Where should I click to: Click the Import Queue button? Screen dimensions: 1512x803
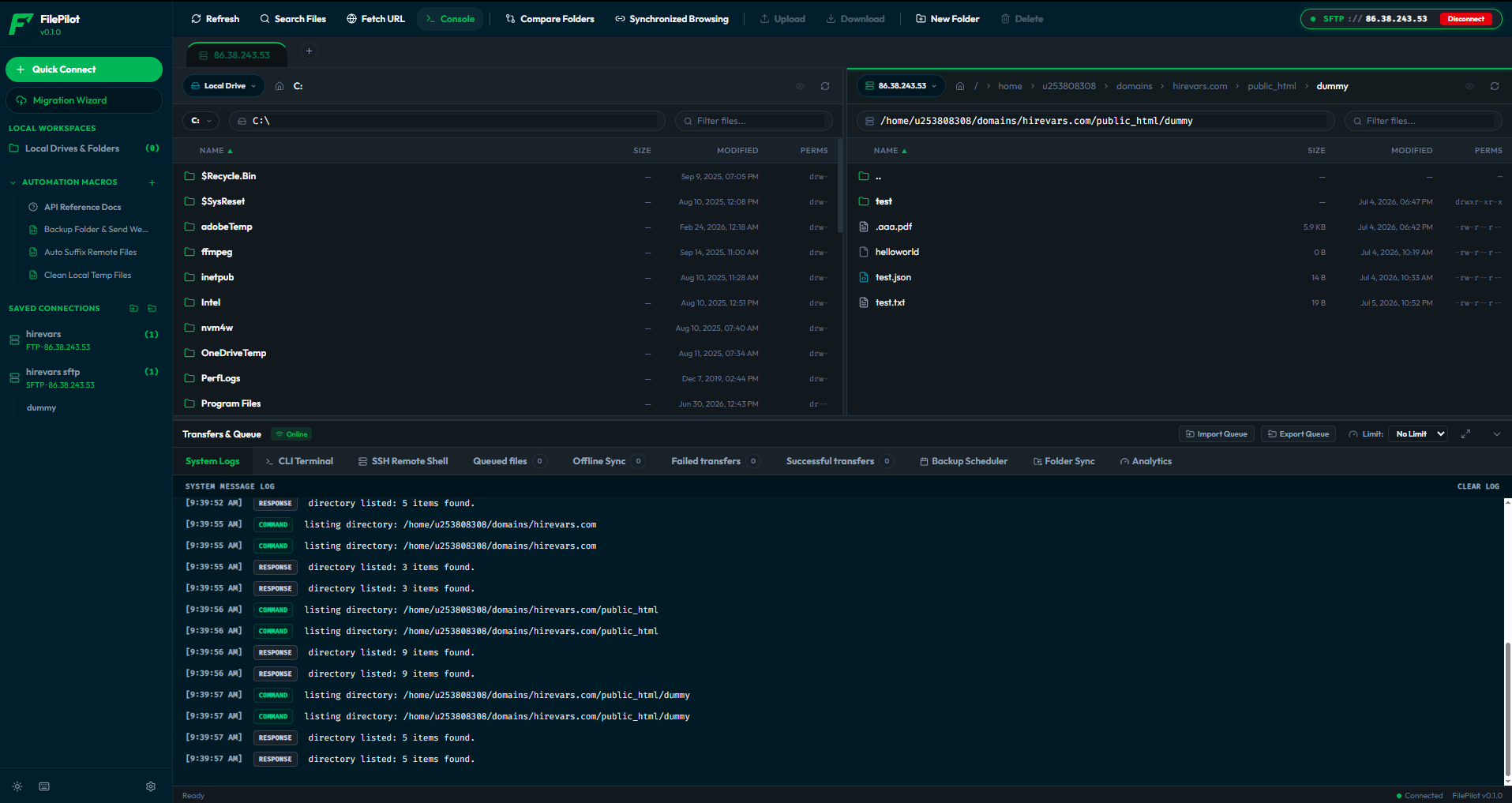click(1217, 434)
